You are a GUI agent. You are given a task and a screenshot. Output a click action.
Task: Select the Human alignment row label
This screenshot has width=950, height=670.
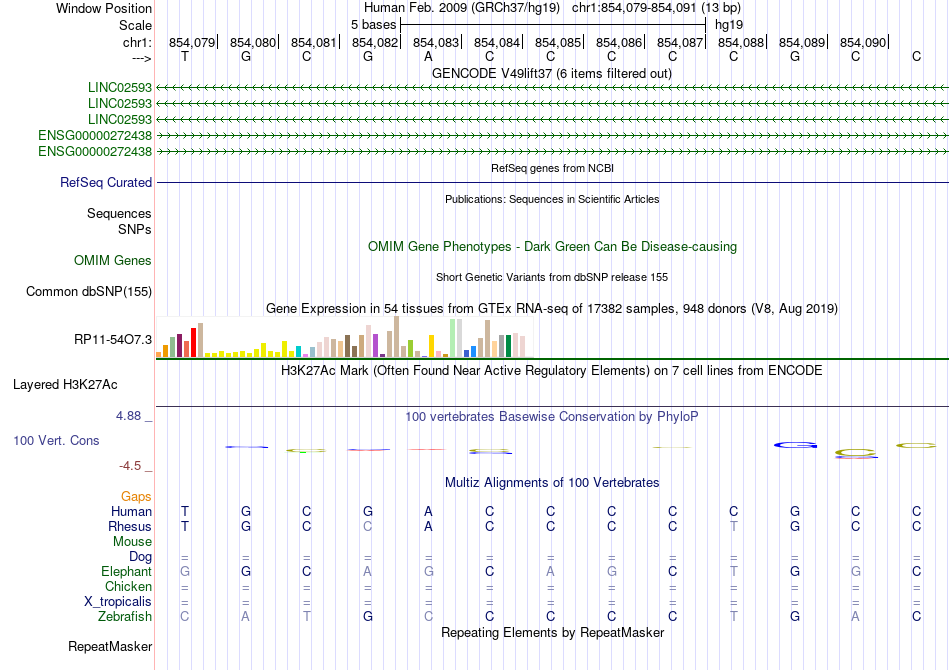pyautogui.click(x=131, y=511)
